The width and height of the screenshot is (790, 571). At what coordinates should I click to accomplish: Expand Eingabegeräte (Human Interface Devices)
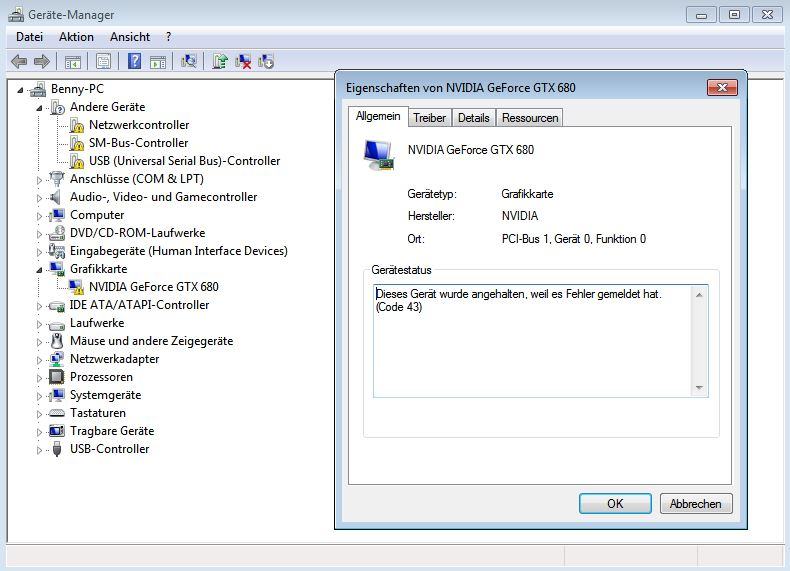click(39, 251)
